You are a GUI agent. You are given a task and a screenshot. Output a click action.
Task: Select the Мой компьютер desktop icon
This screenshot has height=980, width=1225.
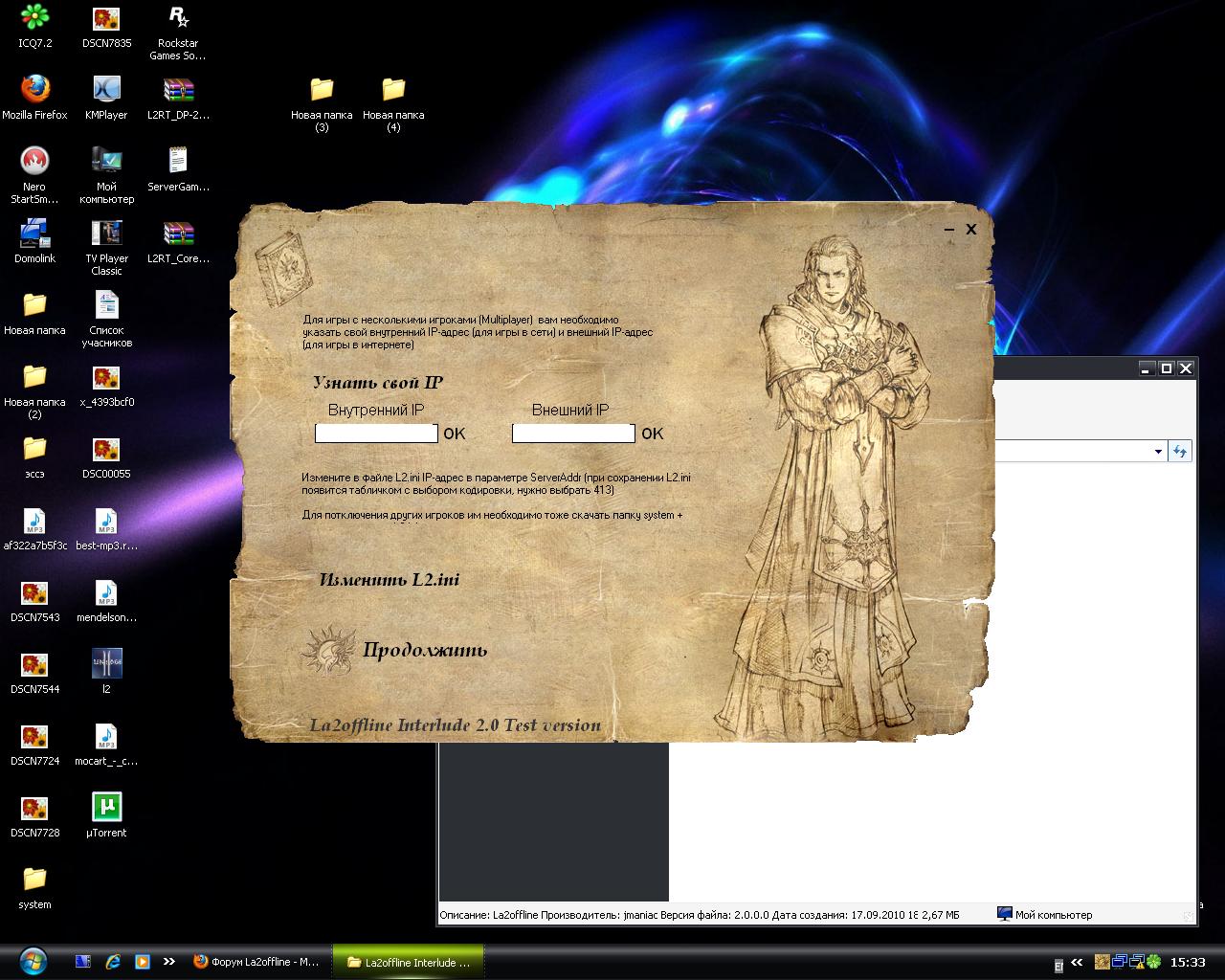(106, 175)
